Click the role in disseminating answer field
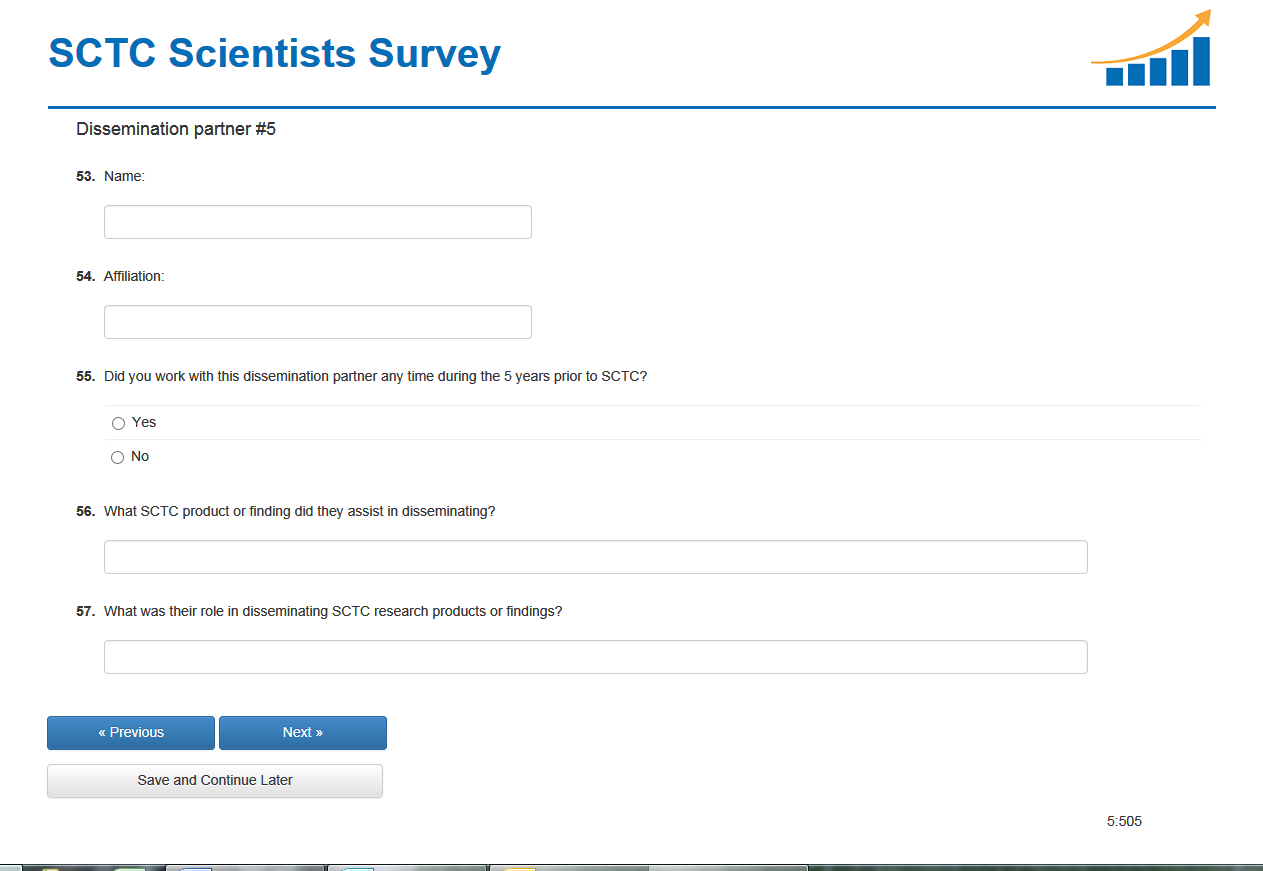Screen dimensions: 1263x871 tap(595, 657)
